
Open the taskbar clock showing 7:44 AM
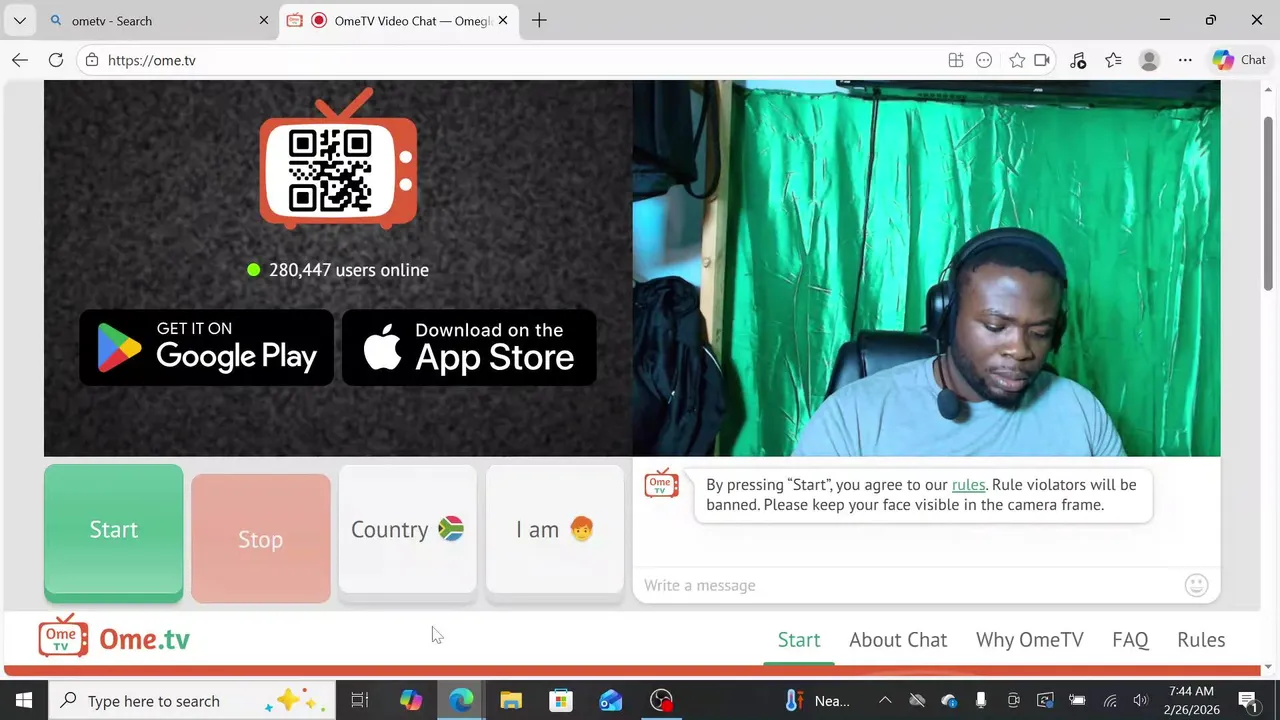pos(1190,700)
